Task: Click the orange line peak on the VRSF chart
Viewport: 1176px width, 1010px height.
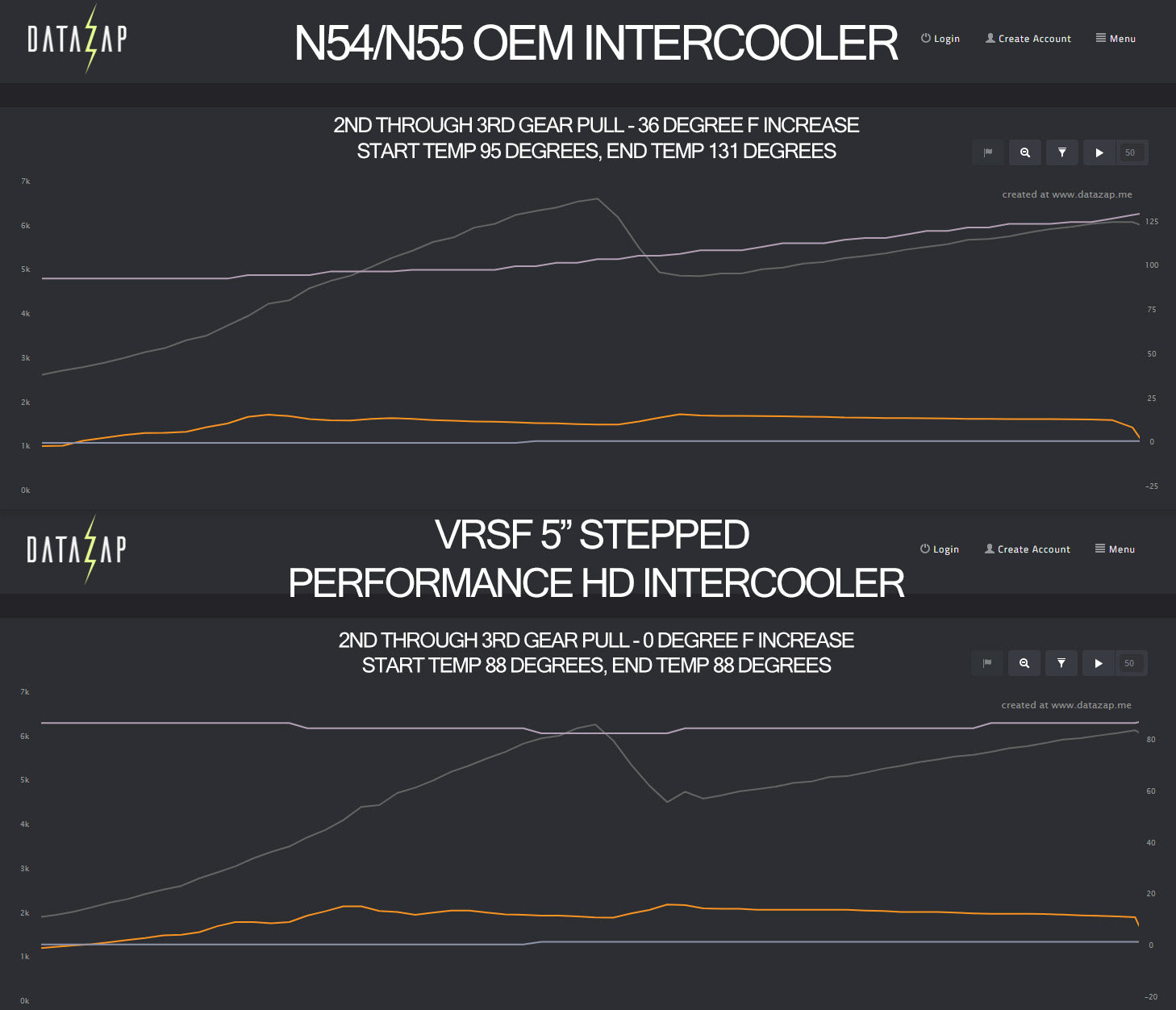Action: click(x=668, y=904)
